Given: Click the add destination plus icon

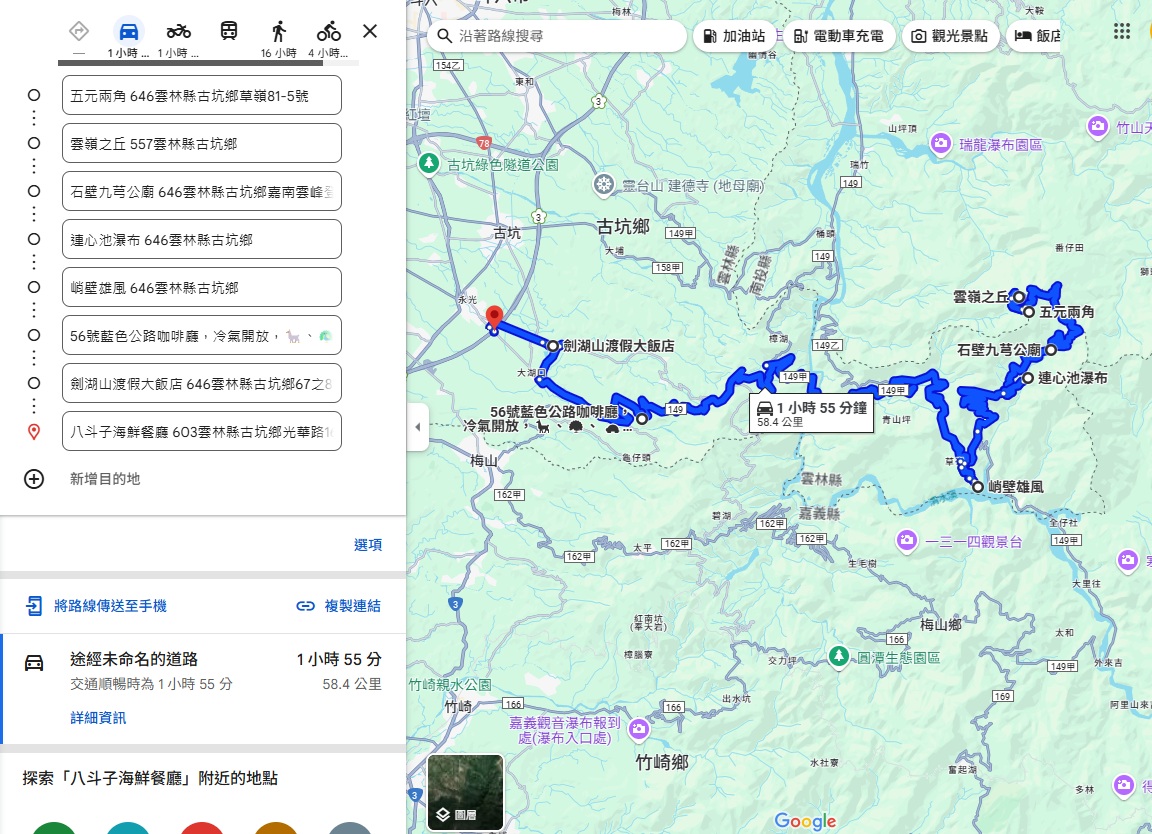Looking at the screenshot, I should (x=34, y=479).
